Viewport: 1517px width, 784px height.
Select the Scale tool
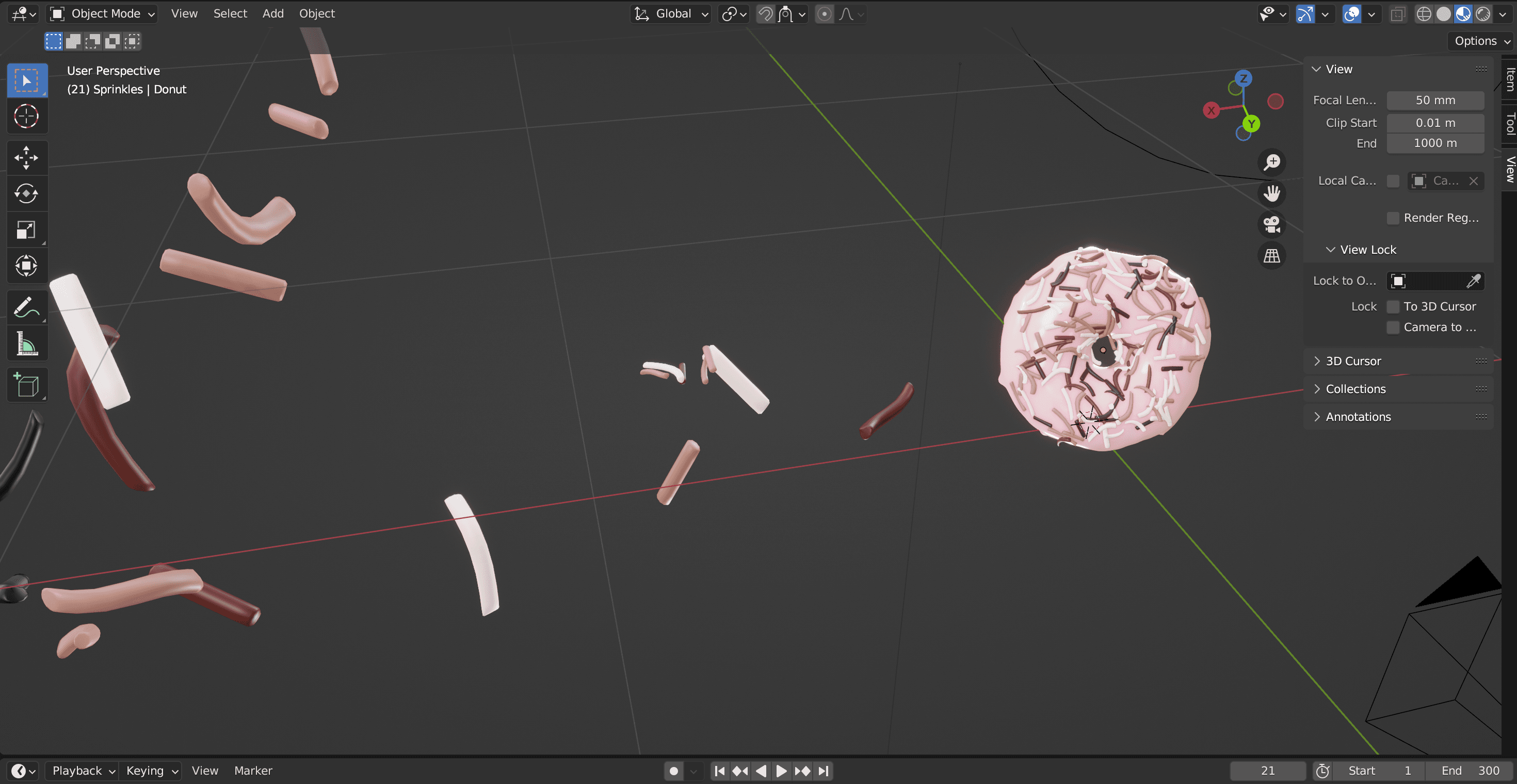[26, 230]
